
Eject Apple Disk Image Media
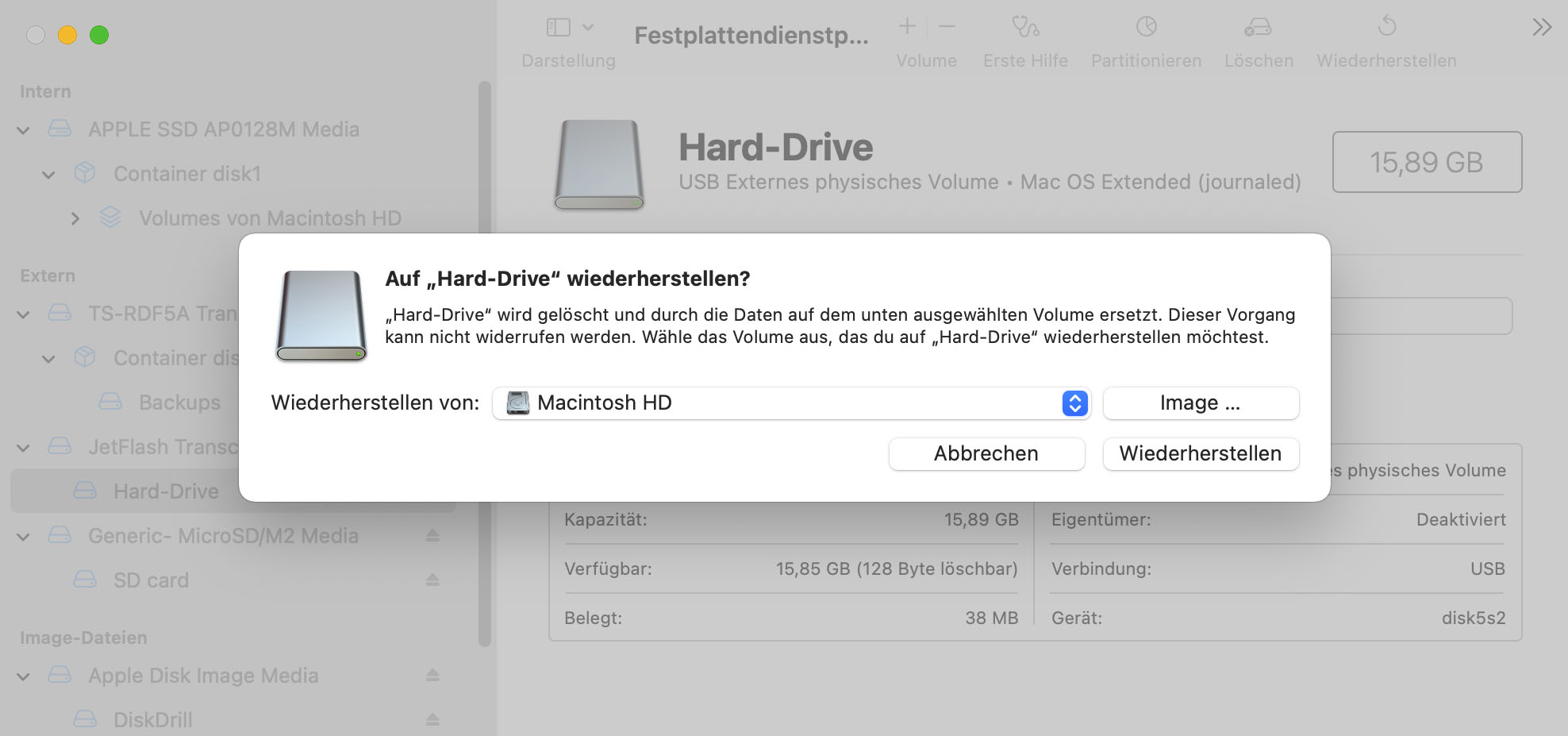tap(432, 676)
